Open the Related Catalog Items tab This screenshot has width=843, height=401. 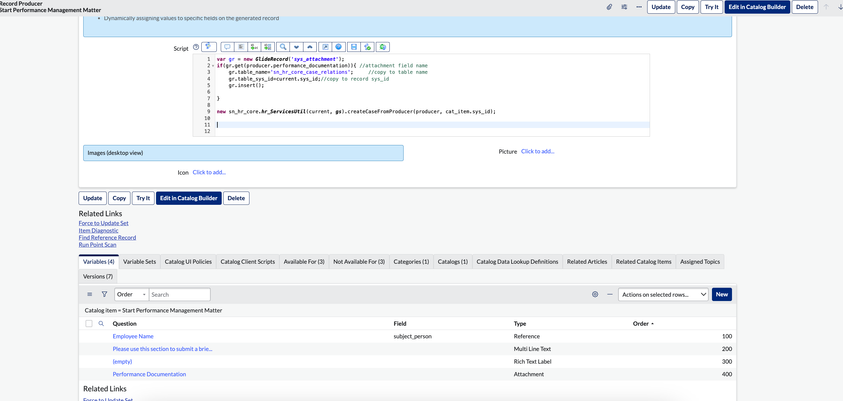pyautogui.click(x=644, y=262)
